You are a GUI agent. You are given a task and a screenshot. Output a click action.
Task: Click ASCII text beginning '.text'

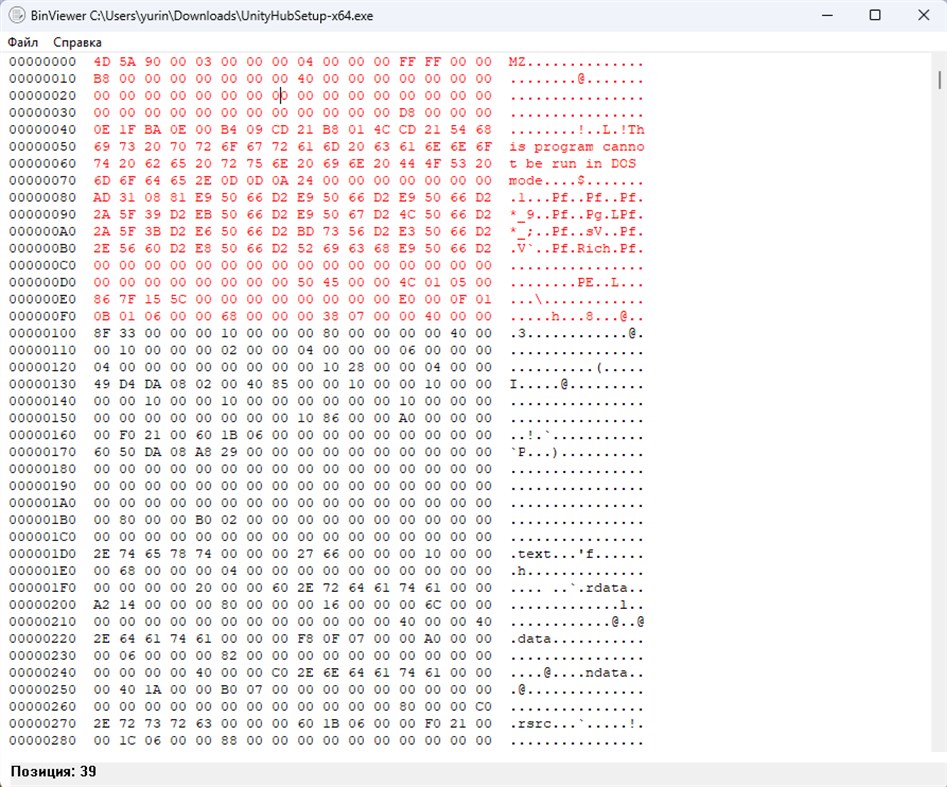pyautogui.click(x=577, y=554)
